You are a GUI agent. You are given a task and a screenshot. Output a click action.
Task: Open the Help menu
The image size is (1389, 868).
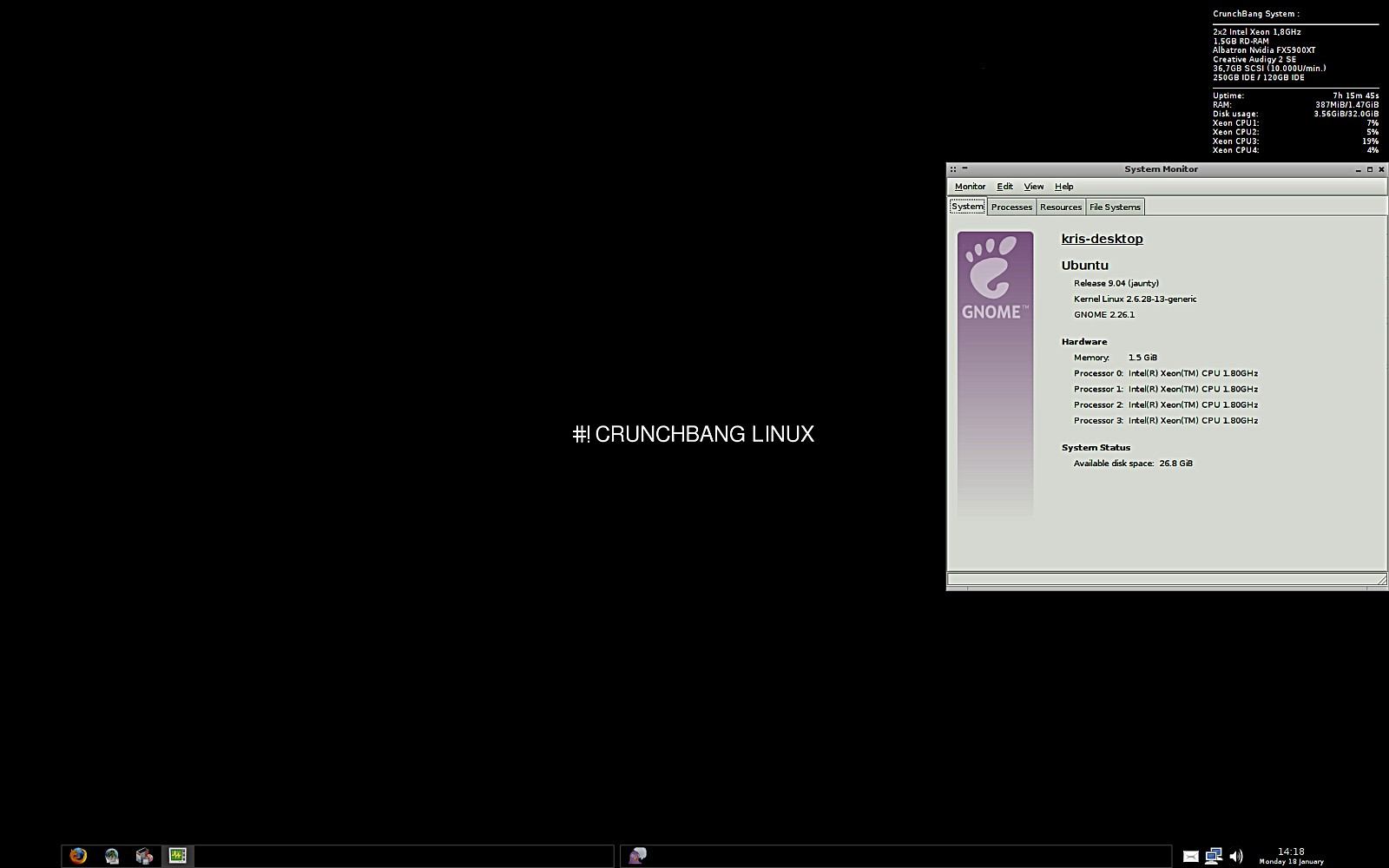click(1063, 187)
